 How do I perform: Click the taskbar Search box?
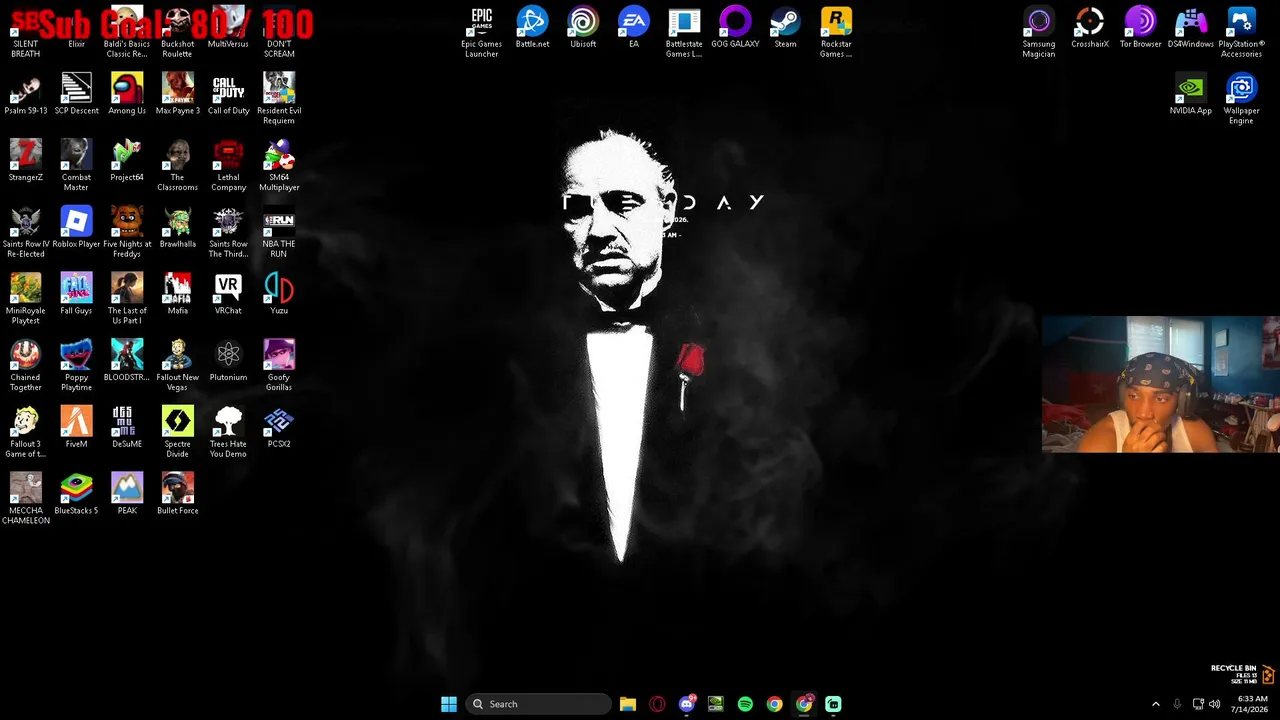coord(539,704)
